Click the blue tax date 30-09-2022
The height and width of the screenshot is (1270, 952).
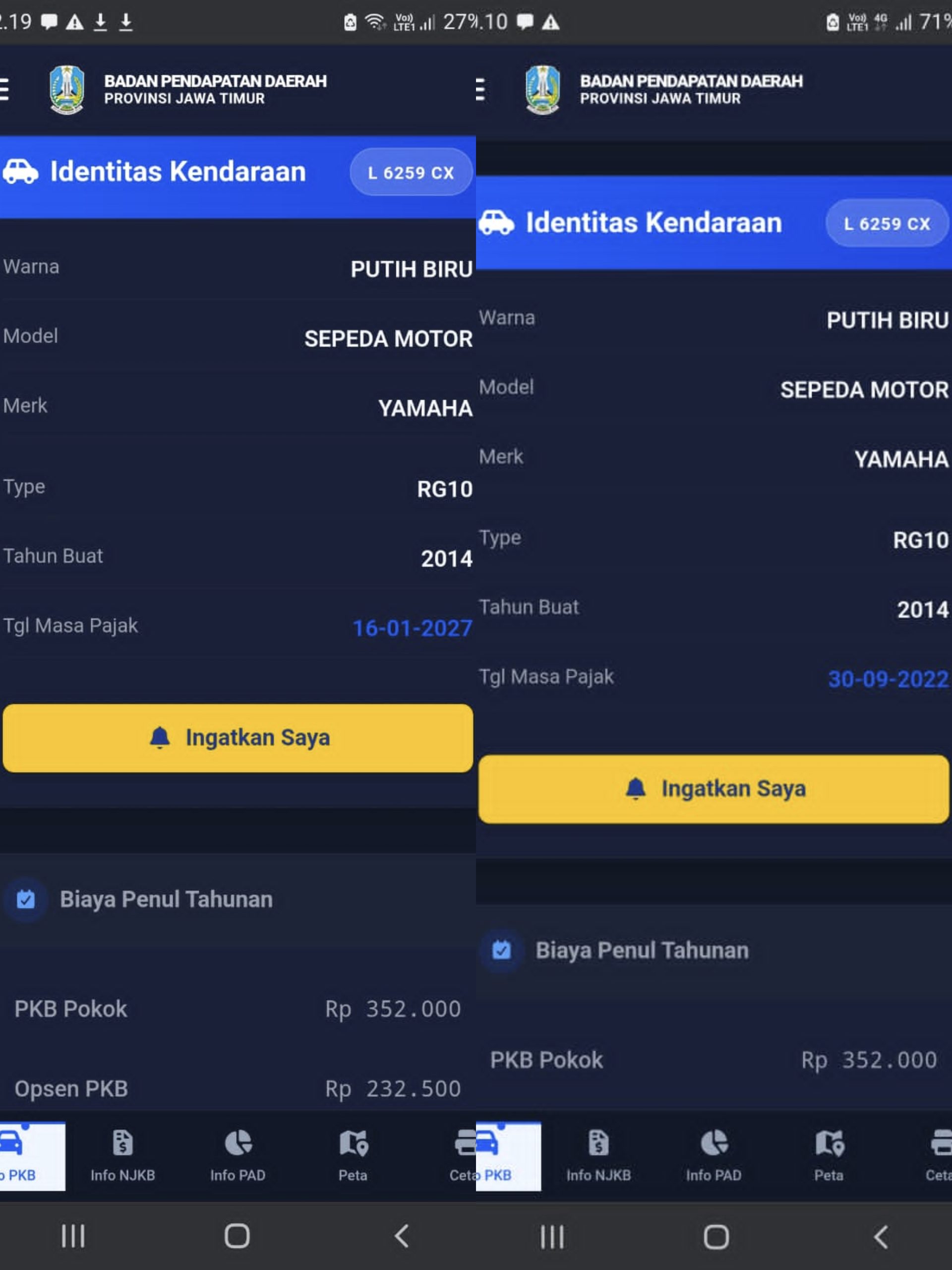pyautogui.click(x=888, y=679)
